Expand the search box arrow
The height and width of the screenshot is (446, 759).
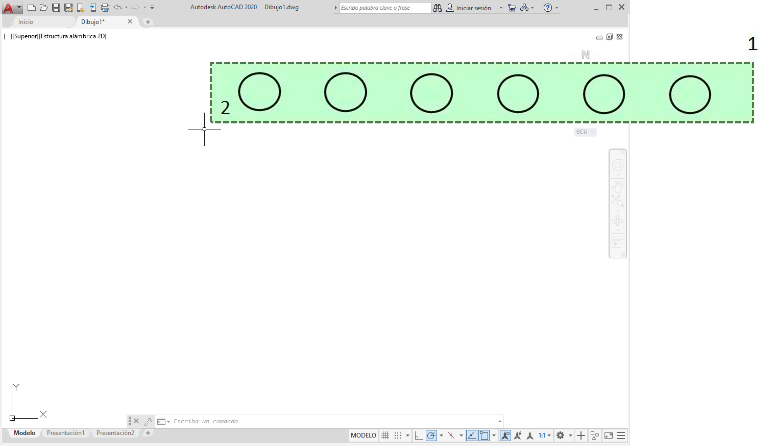(x=335, y=8)
